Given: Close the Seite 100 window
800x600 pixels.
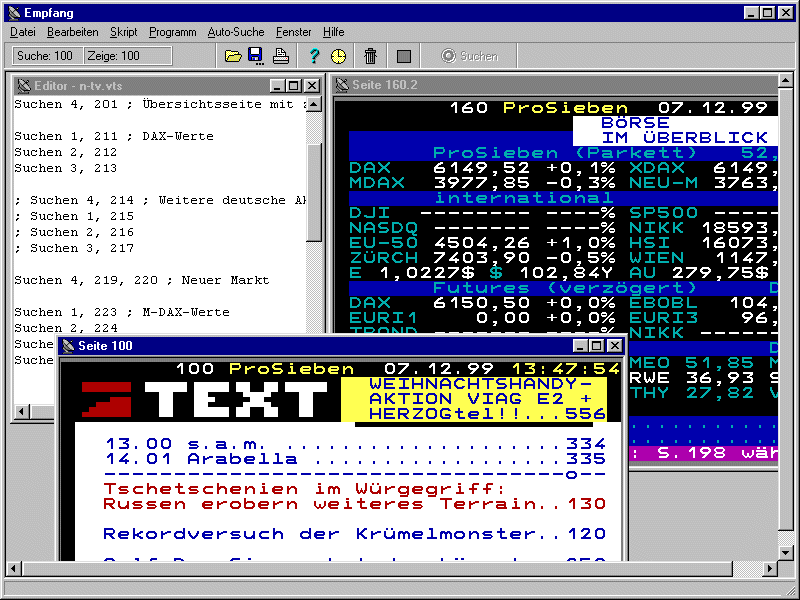Looking at the screenshot, I should [615, 346].
